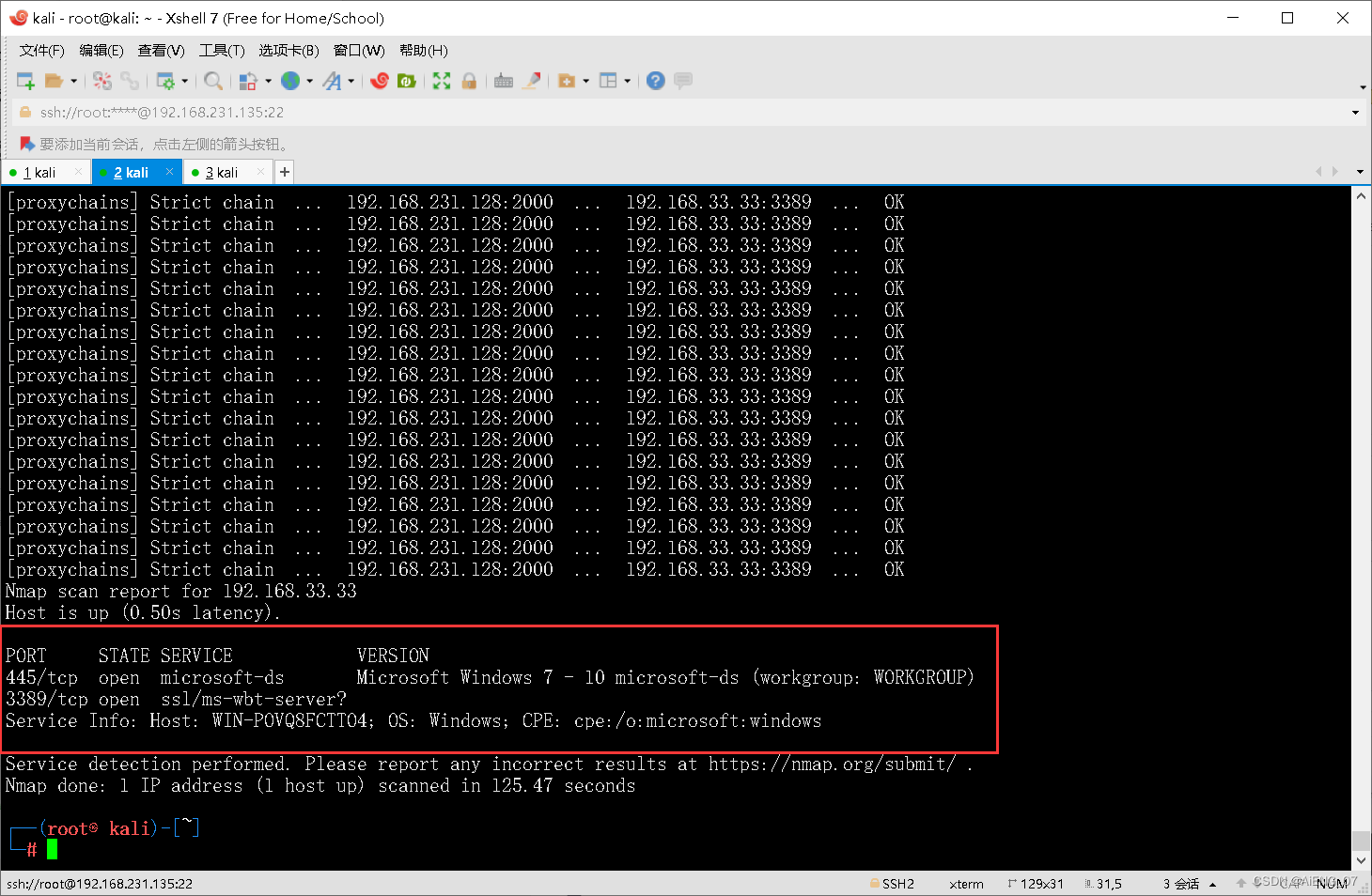This screenshot has width=1372, height=896.
Task: Click the bookmark arrow to add session
Action: pyautogui.click(x=27, y=144)
